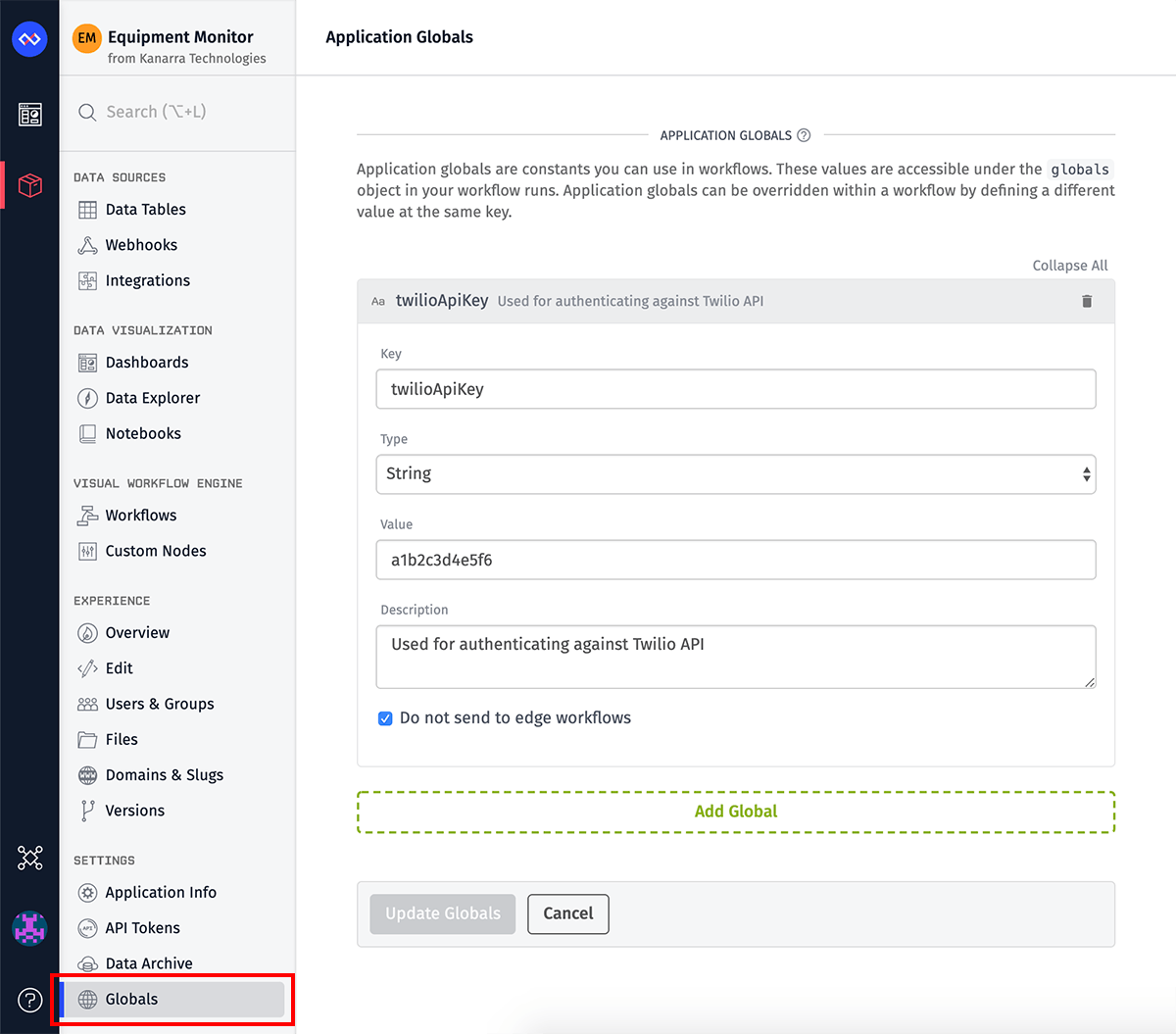The width and height of the screenshot is (1176, 1034).
Task: Click the Experience Overview icon
Action: coord(87,633)
